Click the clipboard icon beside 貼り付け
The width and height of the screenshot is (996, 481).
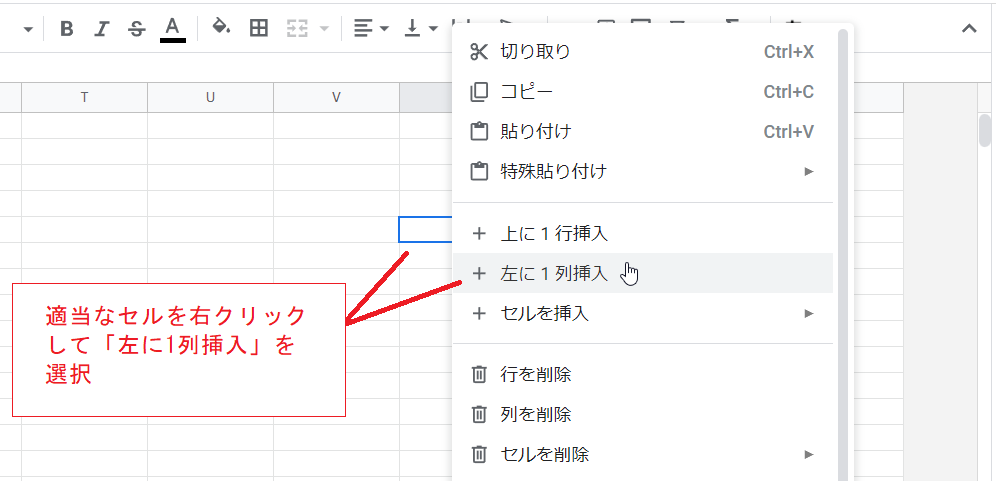tap(479, 132)
